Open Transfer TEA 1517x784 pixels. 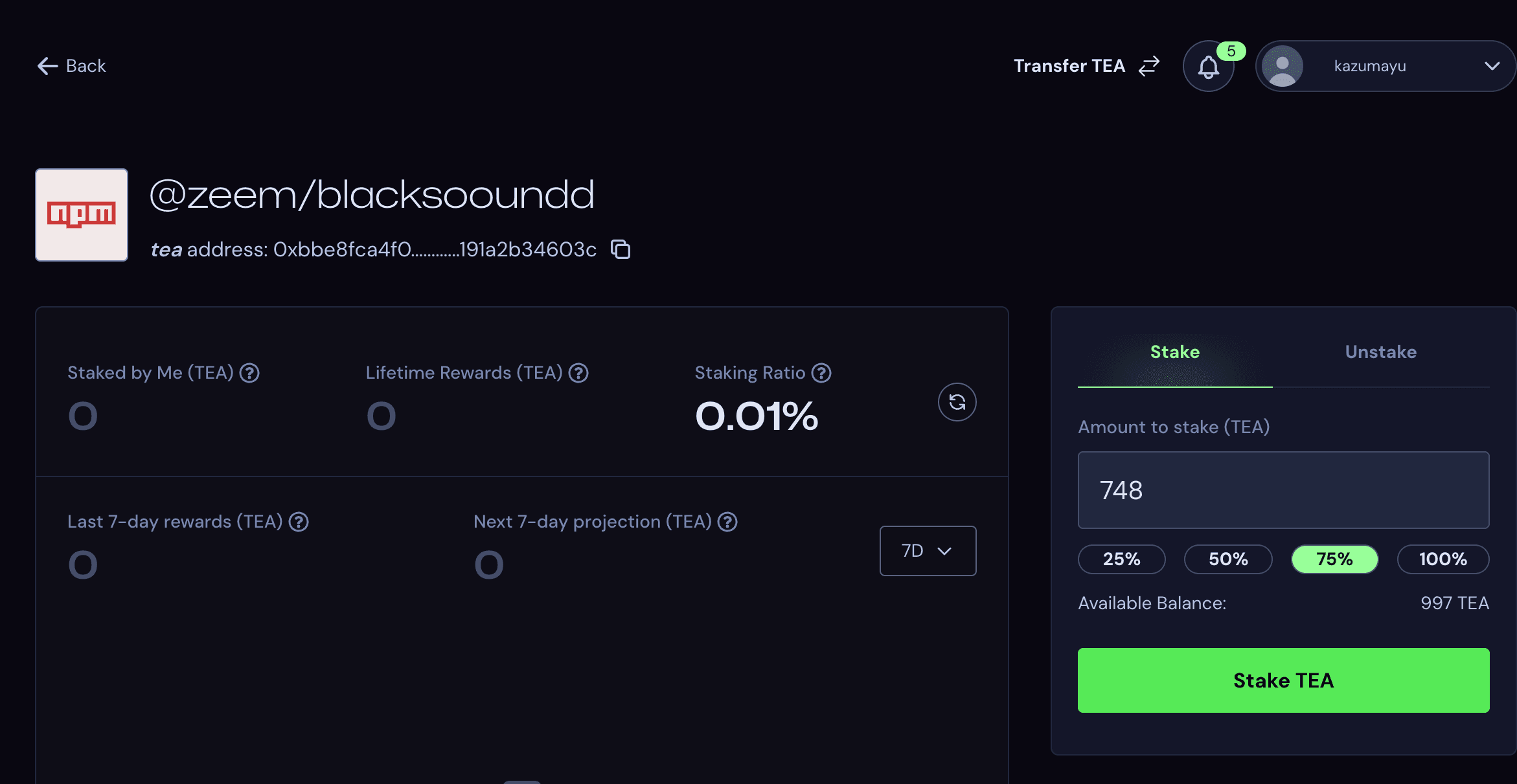[1086, 66]
